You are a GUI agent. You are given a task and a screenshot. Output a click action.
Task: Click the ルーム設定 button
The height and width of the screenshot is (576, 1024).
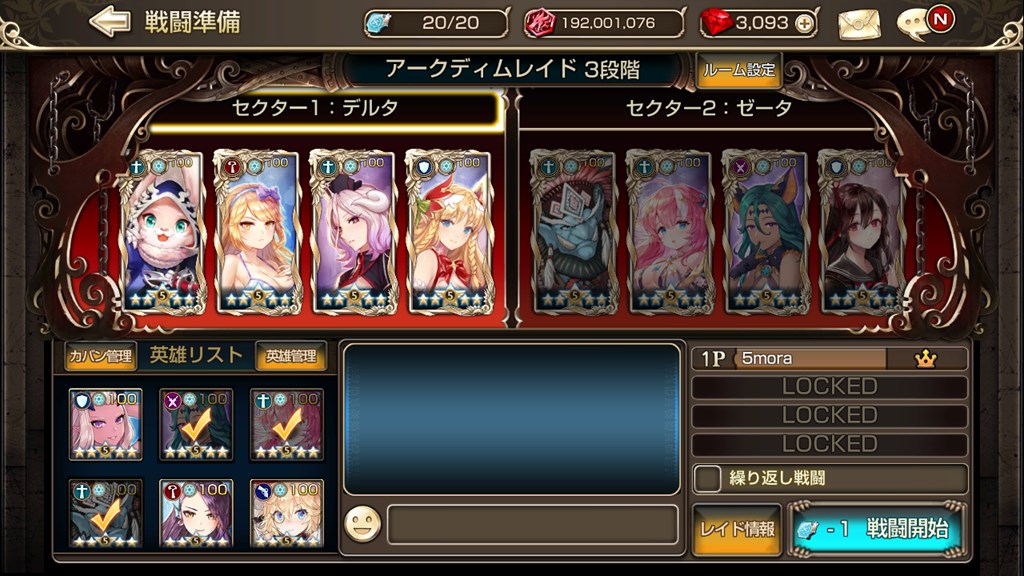[x=739, y=71]
